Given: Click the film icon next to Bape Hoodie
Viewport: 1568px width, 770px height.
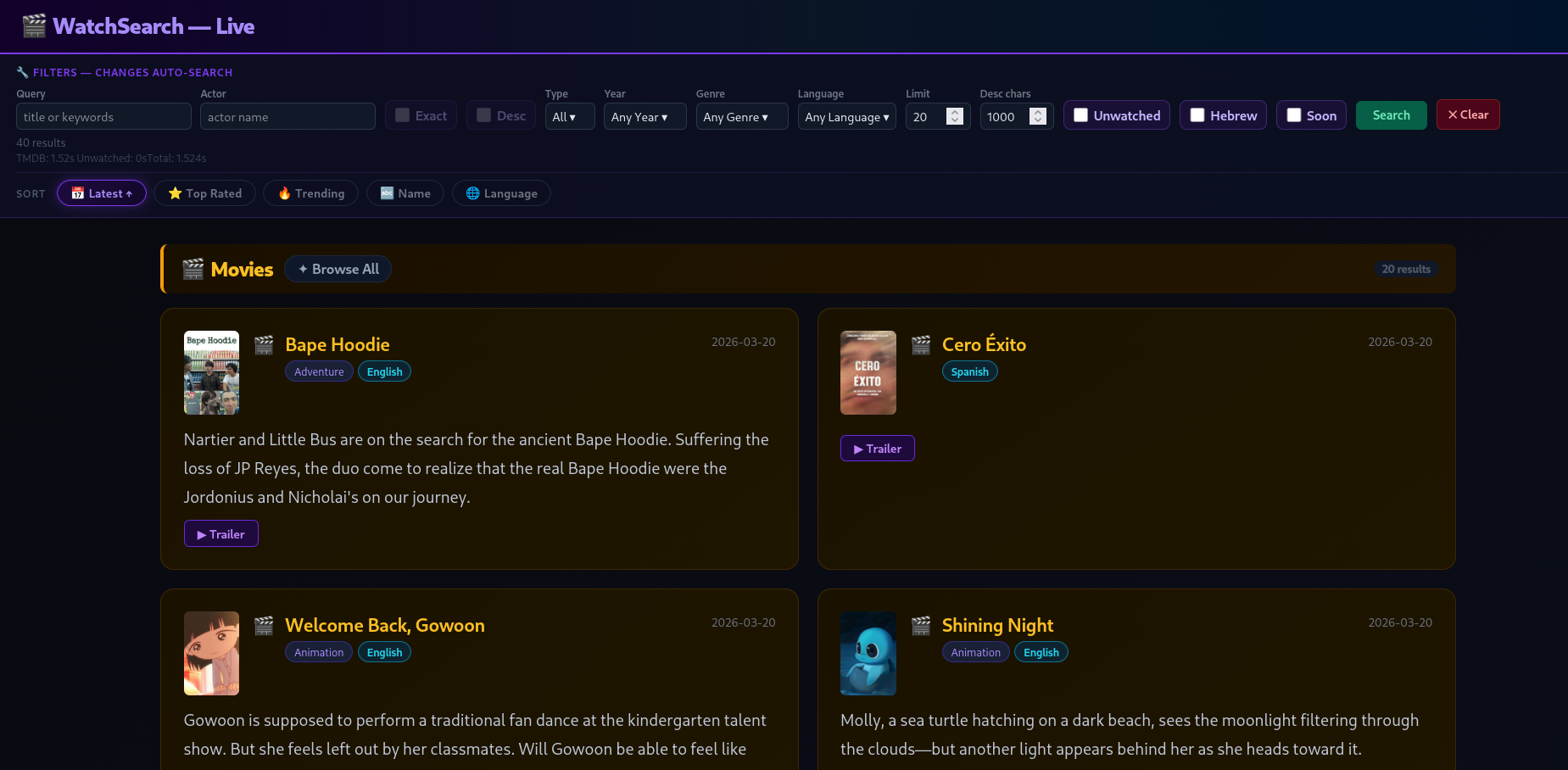Looking at the screenshot, I should pyautogui.click(x=264, y=344).
